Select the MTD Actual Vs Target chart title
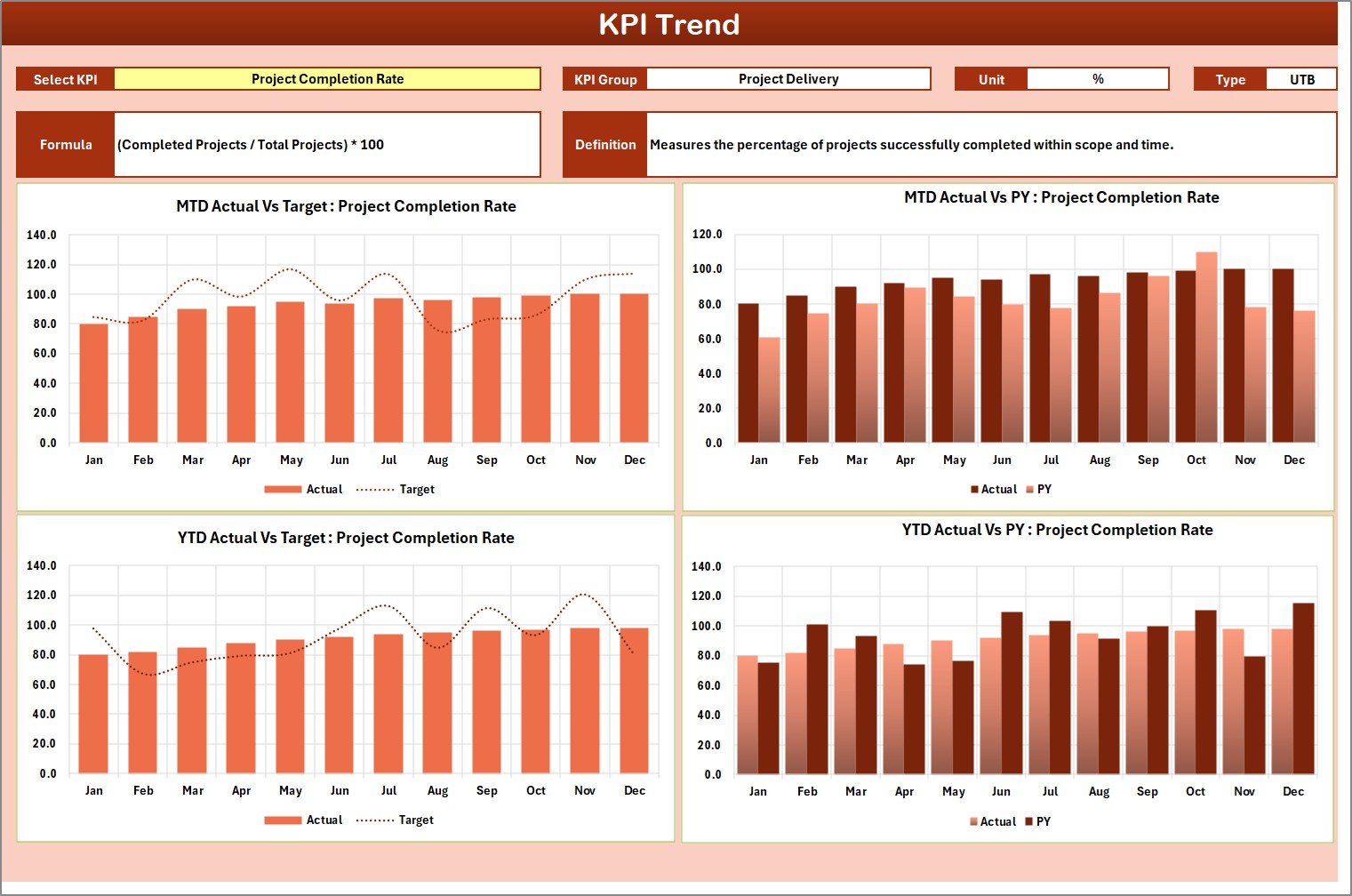Screen dimensions: 1352x896 [346, 206]
